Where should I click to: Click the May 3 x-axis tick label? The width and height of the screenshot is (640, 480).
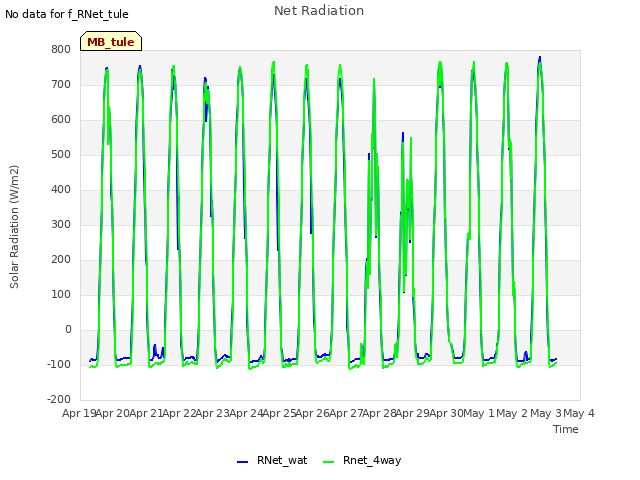pos(546,413)
